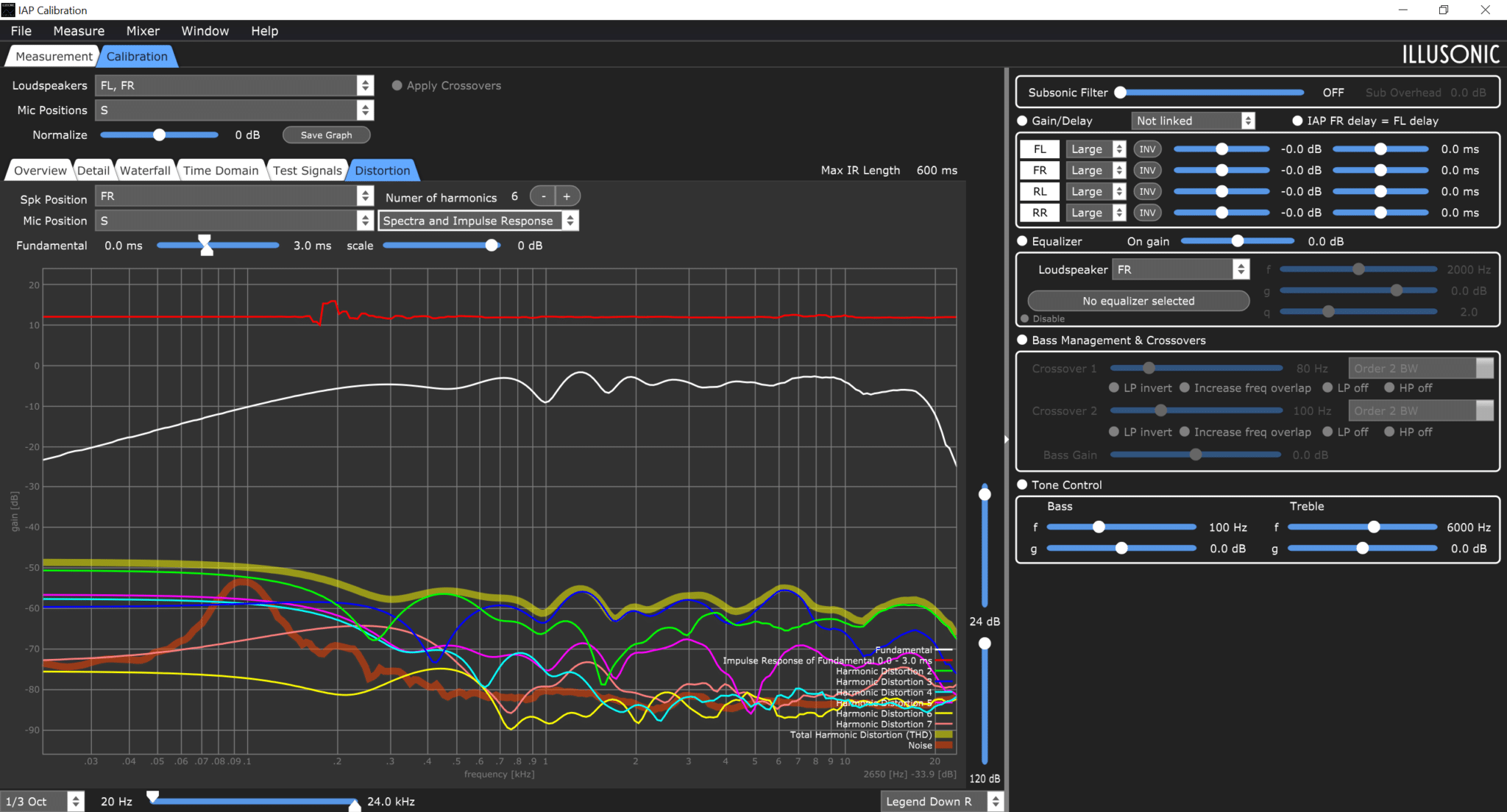Click the Total Harmonic Distortion legend swatch
This screenshot has height=812, width=1507.
[944, 735]
